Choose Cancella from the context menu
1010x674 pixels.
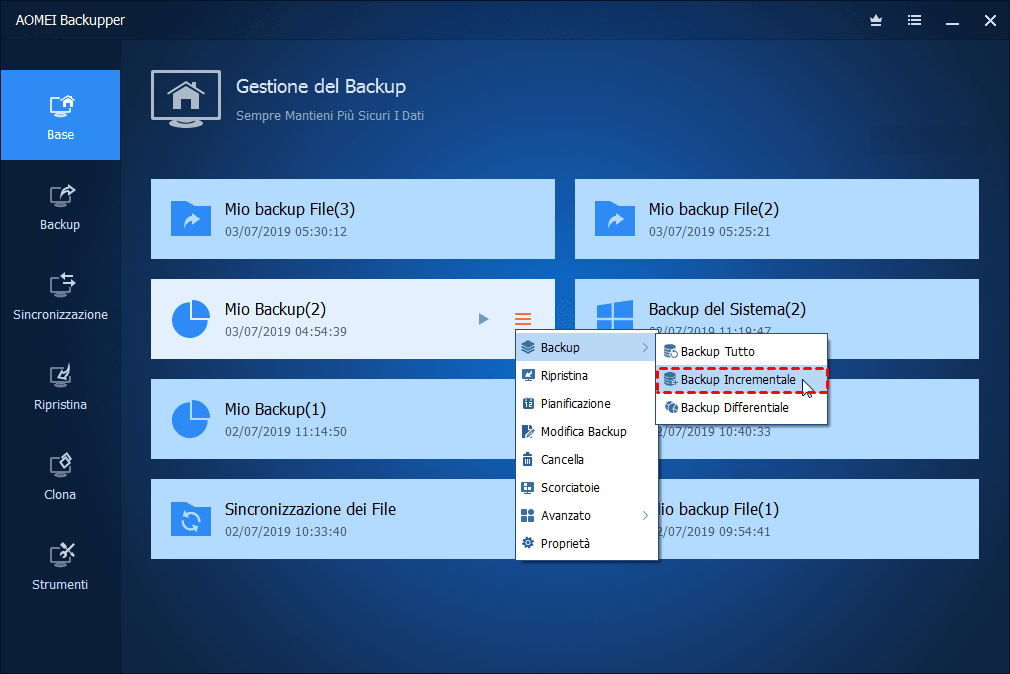587,459
